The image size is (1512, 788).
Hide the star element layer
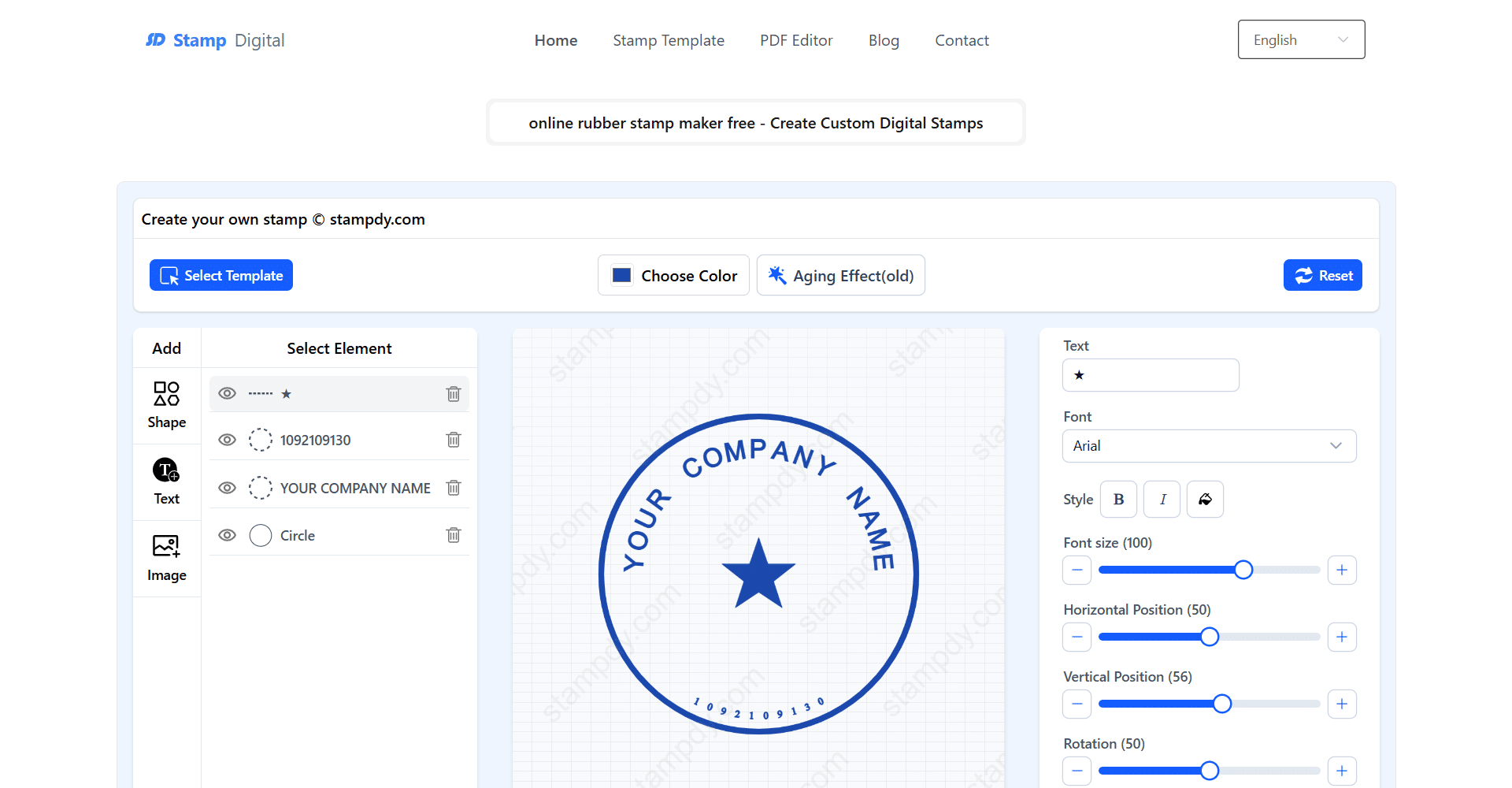pos(227,393)
